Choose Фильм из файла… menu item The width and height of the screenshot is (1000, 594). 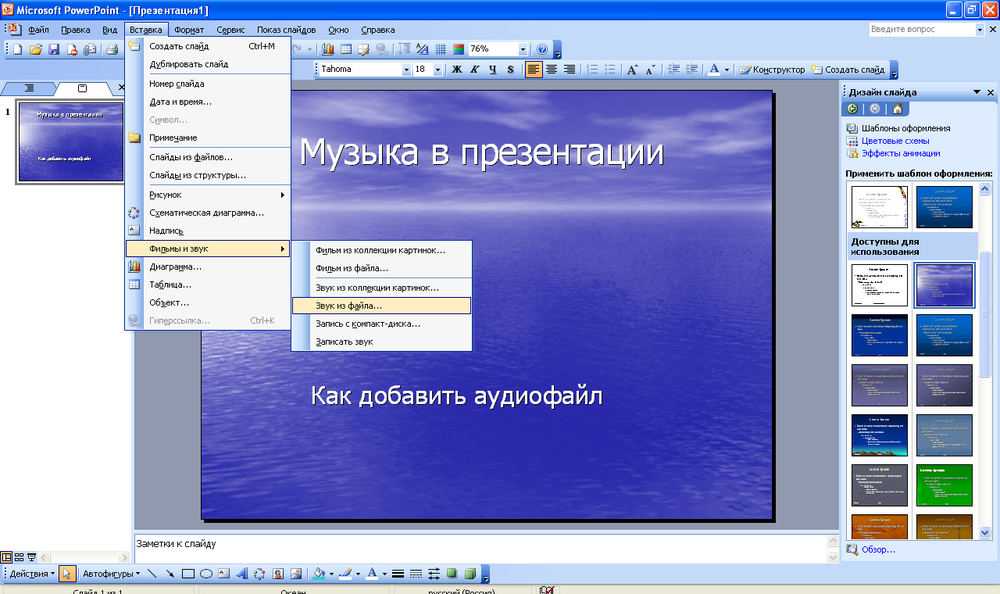(381, 268)
